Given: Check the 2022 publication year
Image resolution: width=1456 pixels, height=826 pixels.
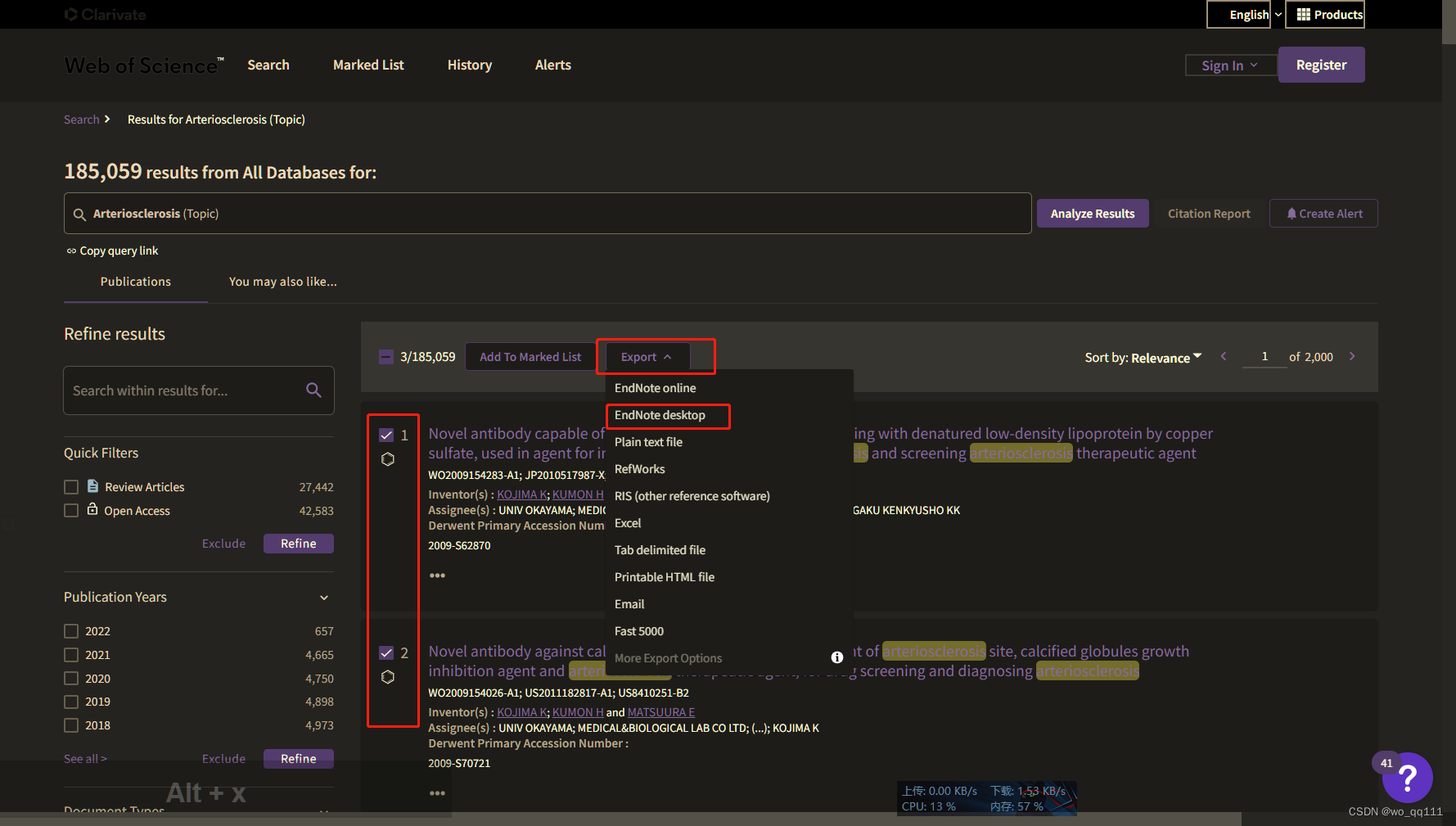Looking at the screenshot, I should pos(71,631).
